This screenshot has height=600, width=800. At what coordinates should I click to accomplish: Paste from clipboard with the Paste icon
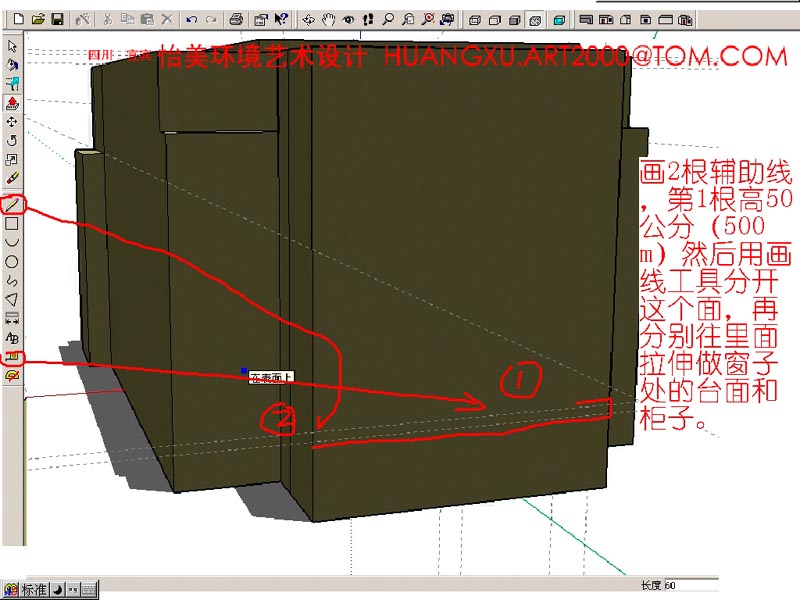(147, 19)
